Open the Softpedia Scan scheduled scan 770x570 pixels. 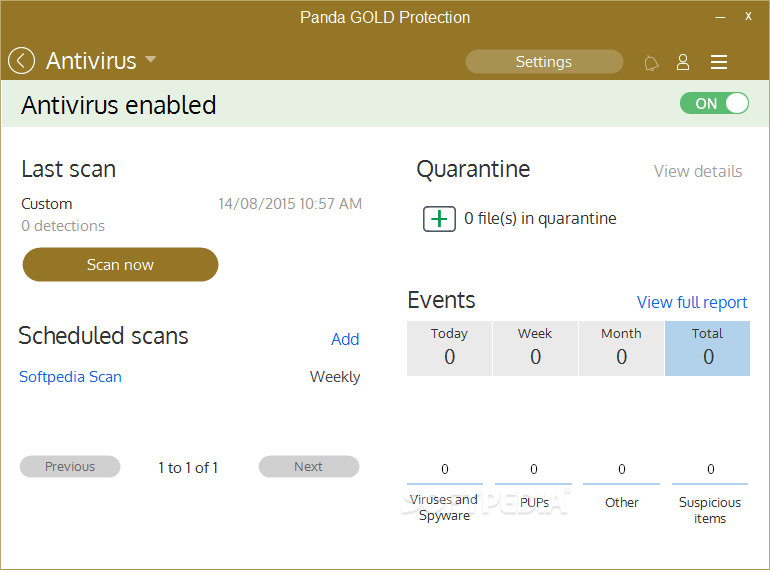pos(70,377)
